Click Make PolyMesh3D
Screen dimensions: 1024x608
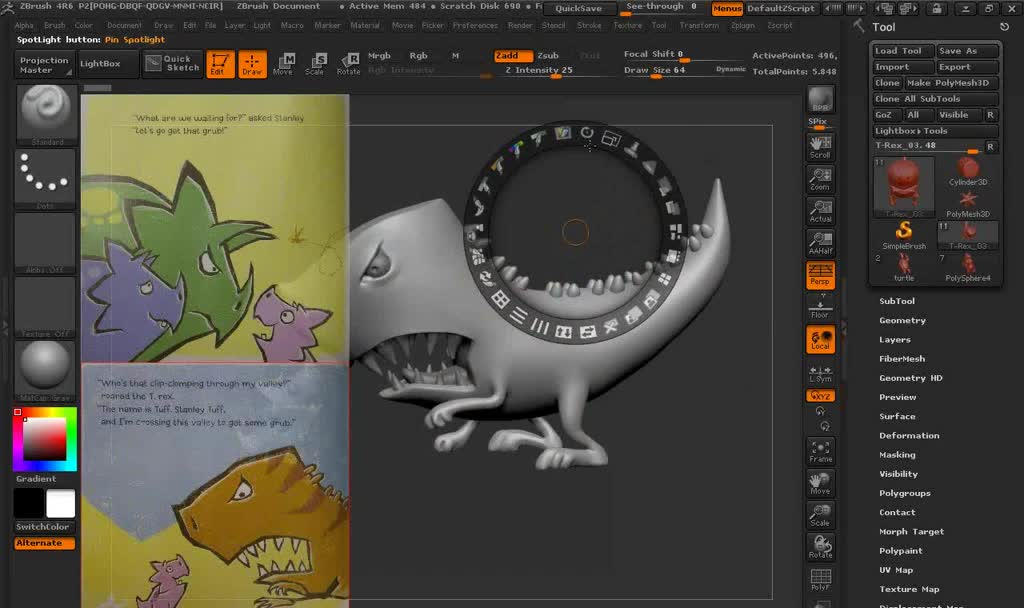[x=951, y=83]
